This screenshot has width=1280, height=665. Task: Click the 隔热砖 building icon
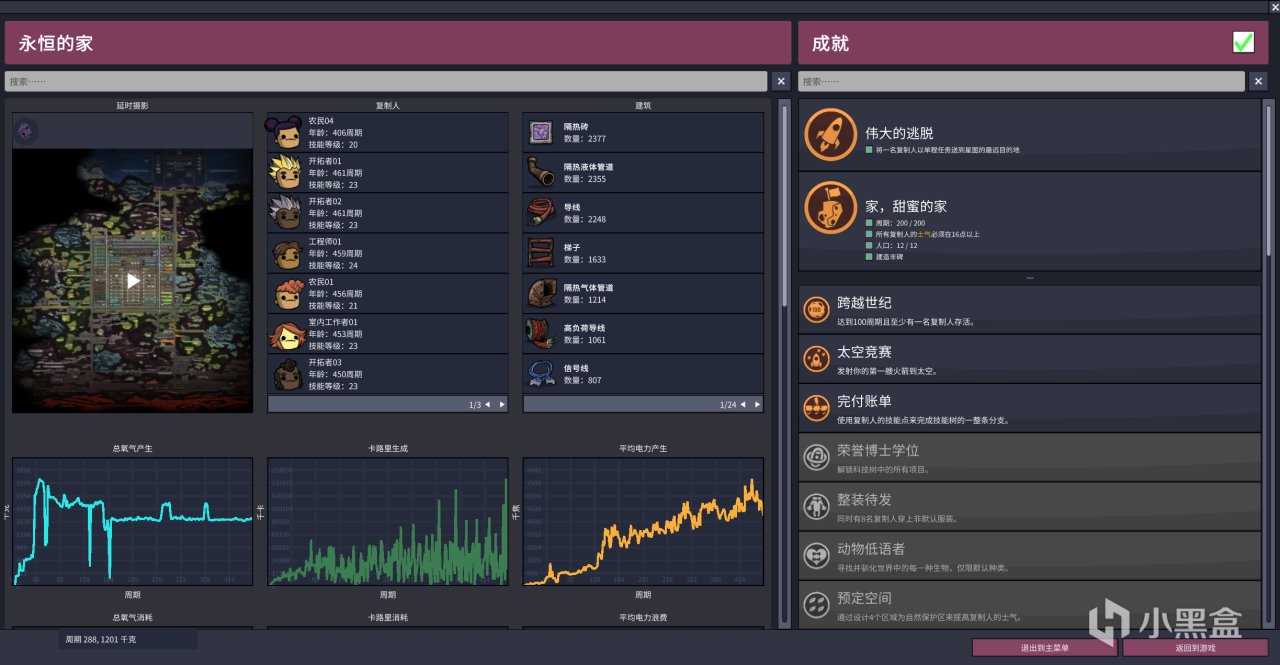pyautogui.click(x=541, y=132)
